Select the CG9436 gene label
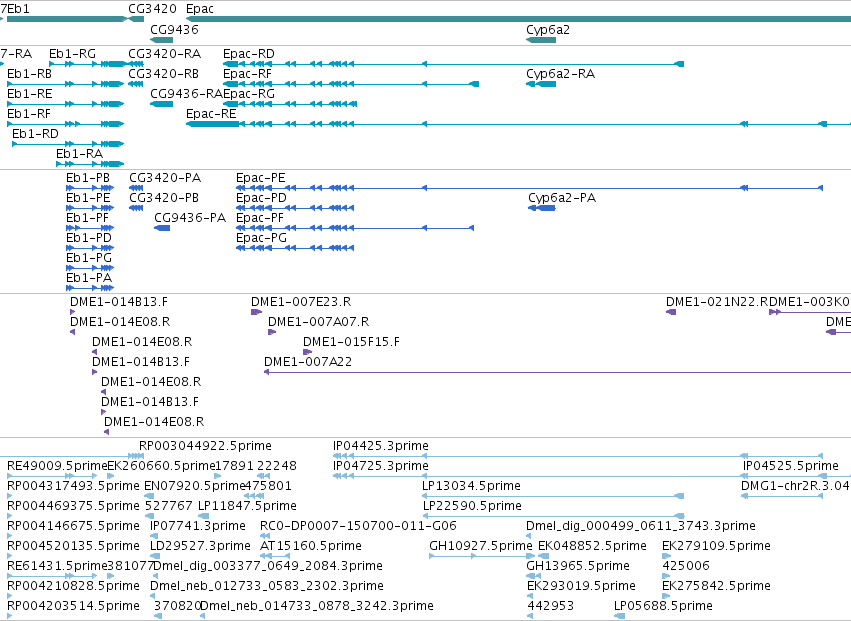The height and width of the screenshot is (621, 851). click(174, 30)
